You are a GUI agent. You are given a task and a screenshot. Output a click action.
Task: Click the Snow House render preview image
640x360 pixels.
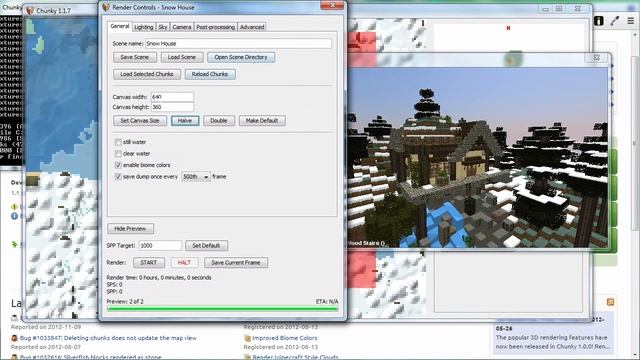[477, 157]
